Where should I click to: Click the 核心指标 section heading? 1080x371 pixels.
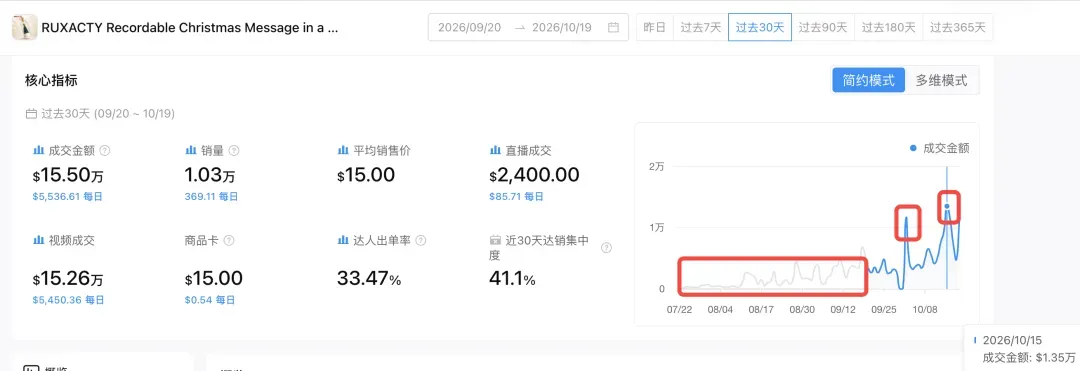click(x=52, y=81)
